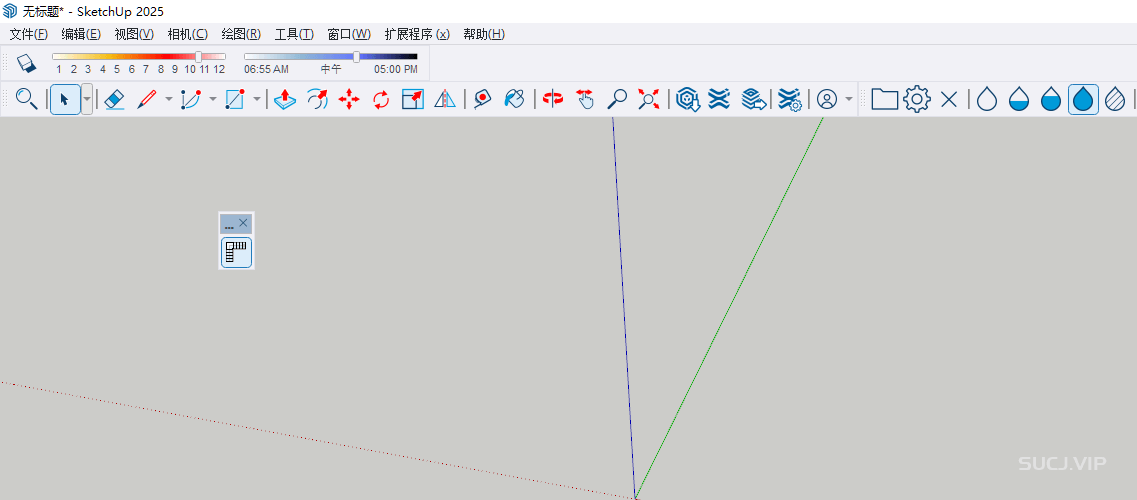
Task: Choose the Move tool
Action: click(x=349, y=99)
